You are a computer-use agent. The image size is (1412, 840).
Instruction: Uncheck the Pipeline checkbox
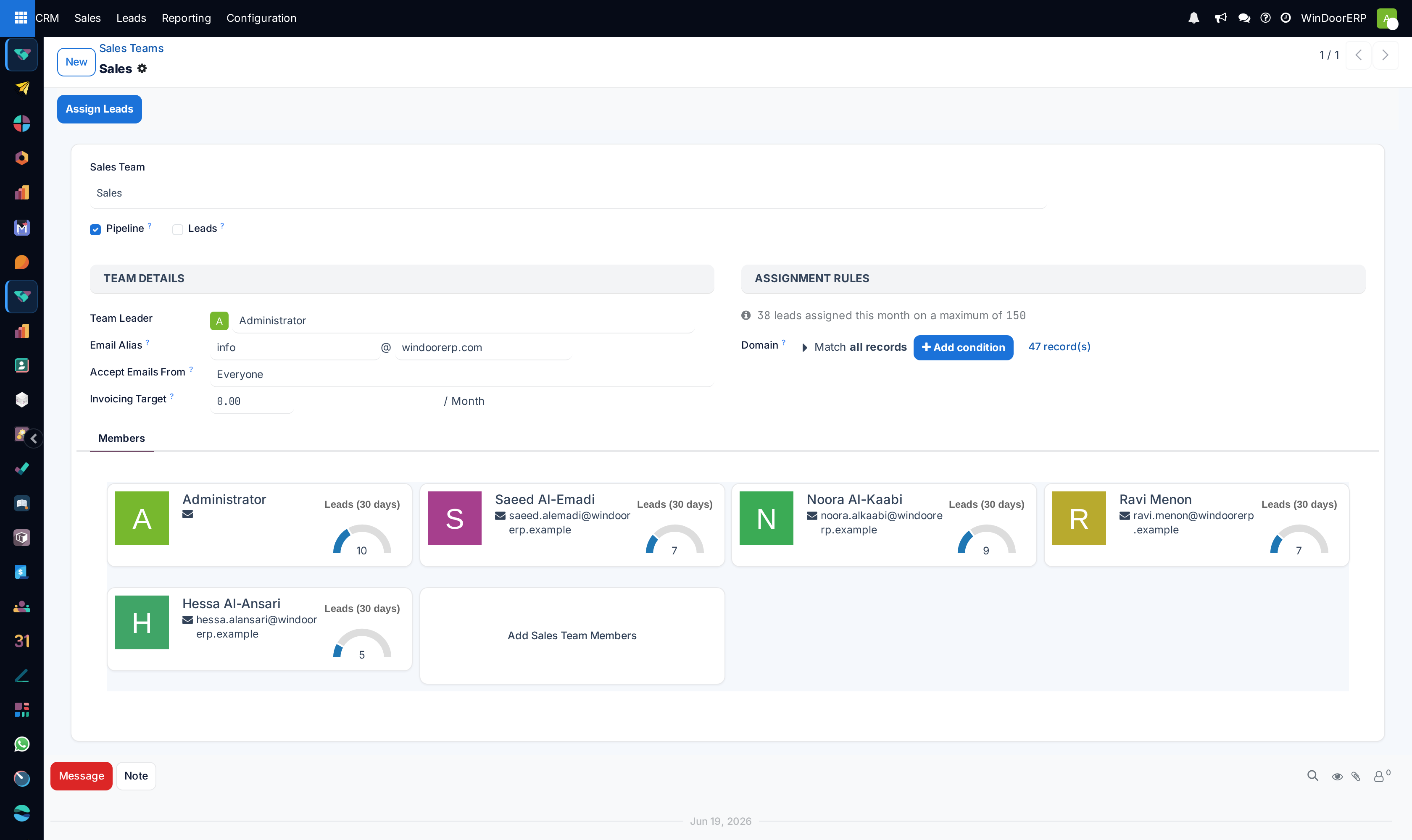click(95, 229)
